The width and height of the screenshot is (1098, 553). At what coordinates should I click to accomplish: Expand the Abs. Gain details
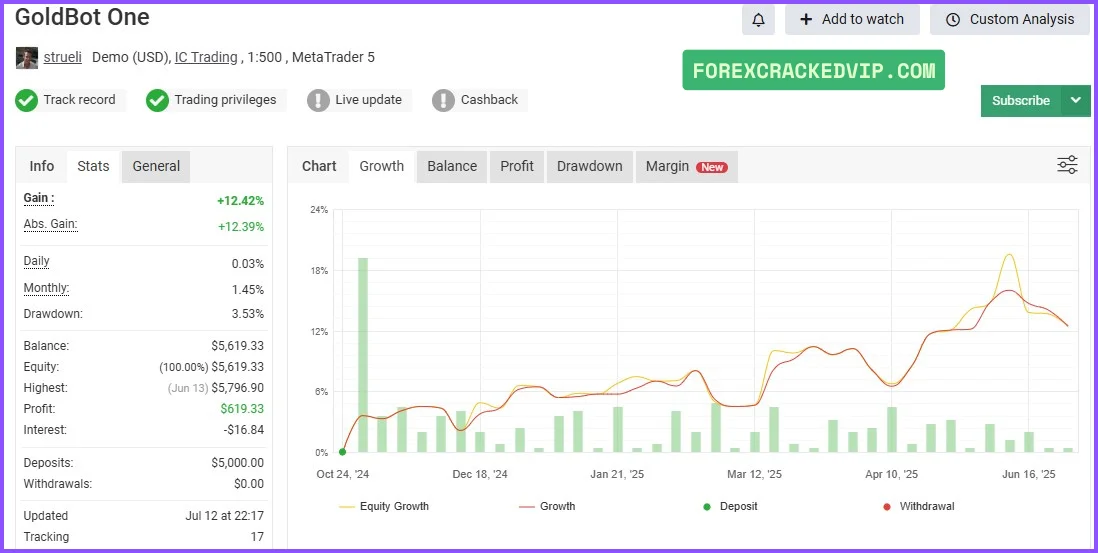pos(50,225)
